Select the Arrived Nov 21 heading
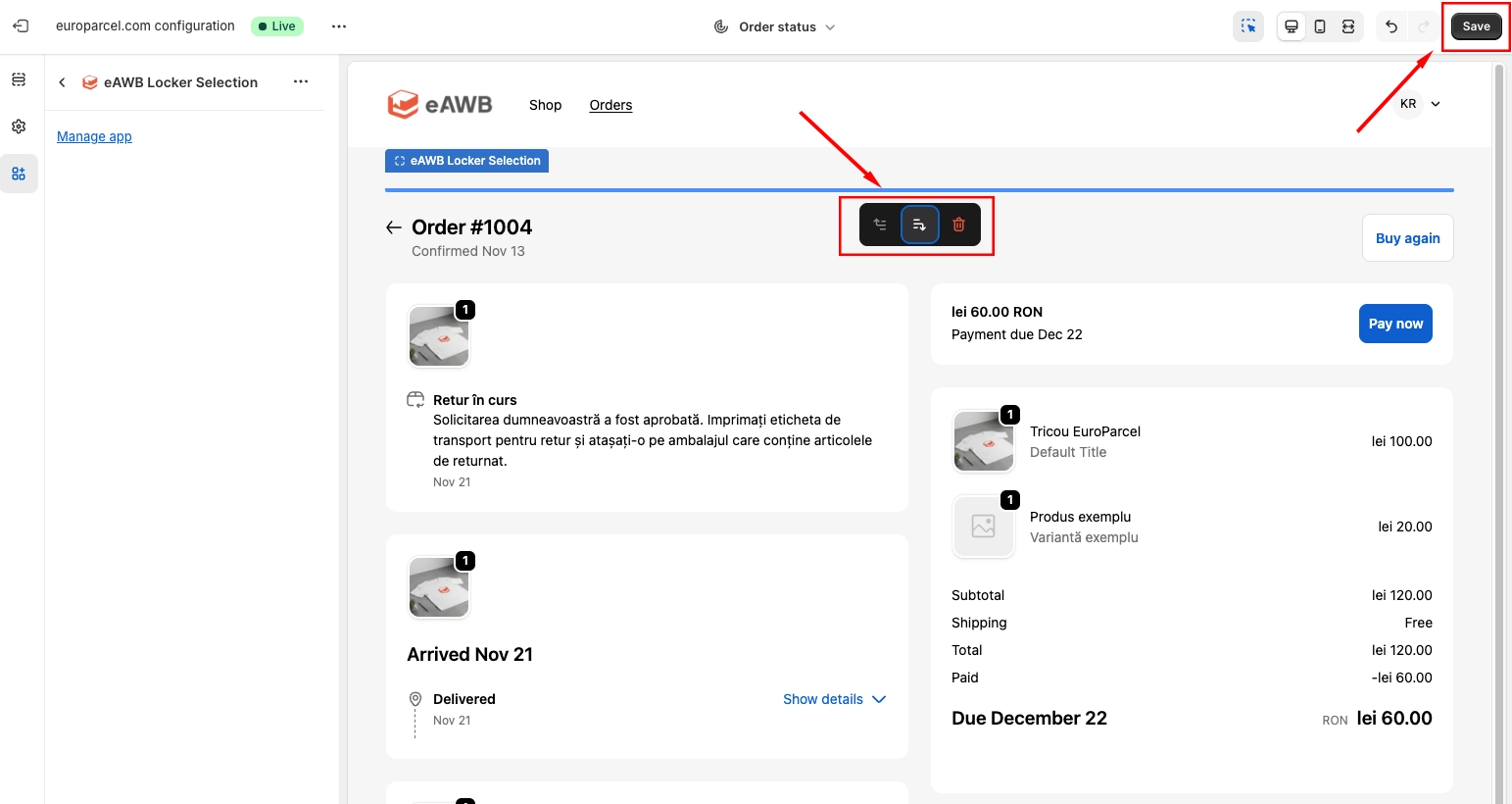Image resolution: width=1512 pixels, height=804 pixels. pos(469,654)
